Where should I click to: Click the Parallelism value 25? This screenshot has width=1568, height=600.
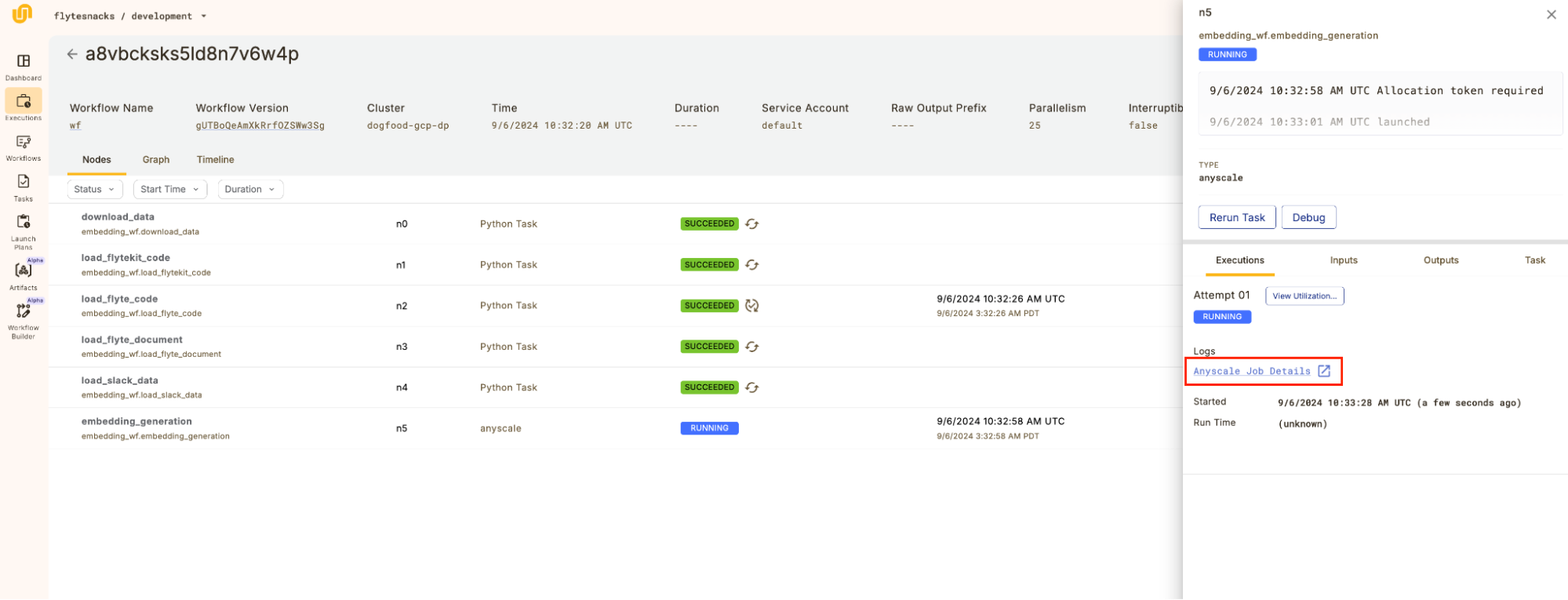[x=1035, y=125]
